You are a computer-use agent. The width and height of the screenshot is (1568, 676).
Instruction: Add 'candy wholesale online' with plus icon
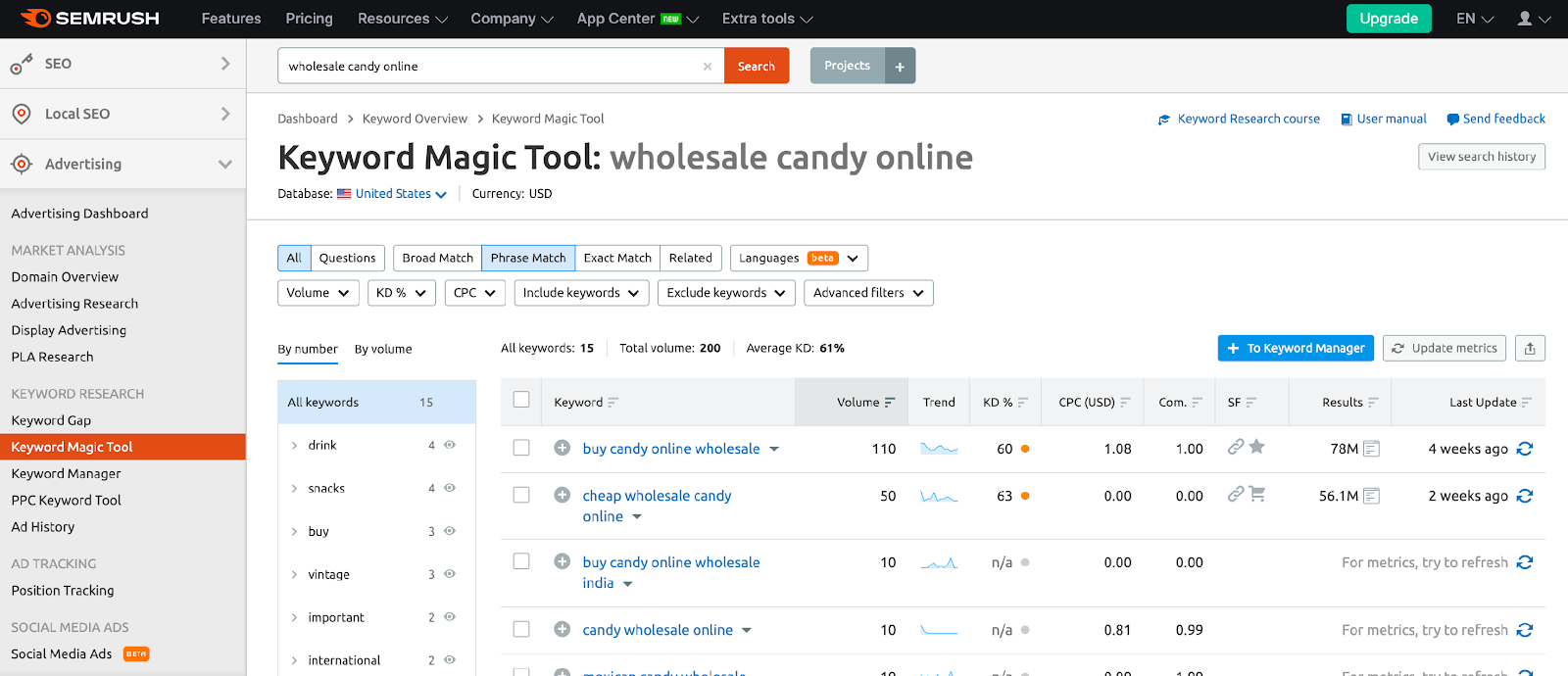563,629
